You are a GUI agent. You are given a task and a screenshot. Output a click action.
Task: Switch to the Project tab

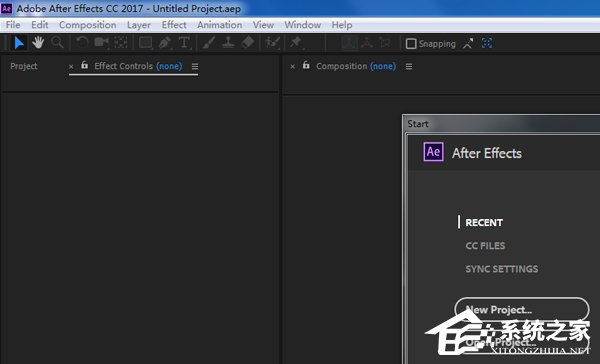coord(24,66)
